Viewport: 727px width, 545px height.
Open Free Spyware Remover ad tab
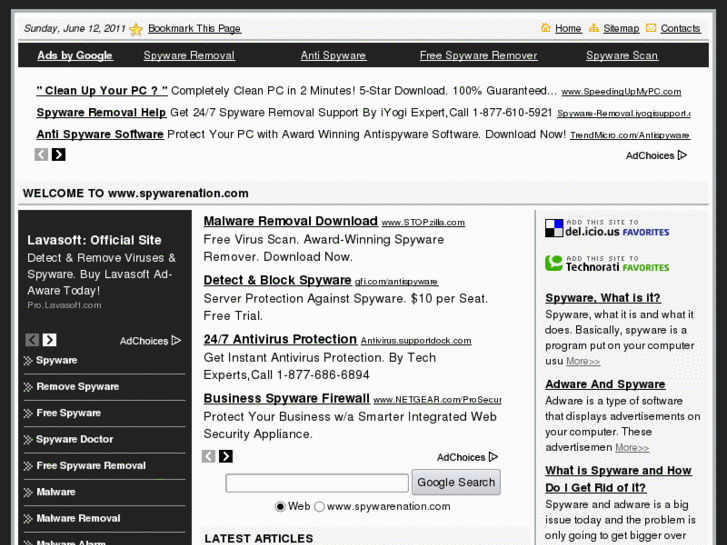[478, 55]
